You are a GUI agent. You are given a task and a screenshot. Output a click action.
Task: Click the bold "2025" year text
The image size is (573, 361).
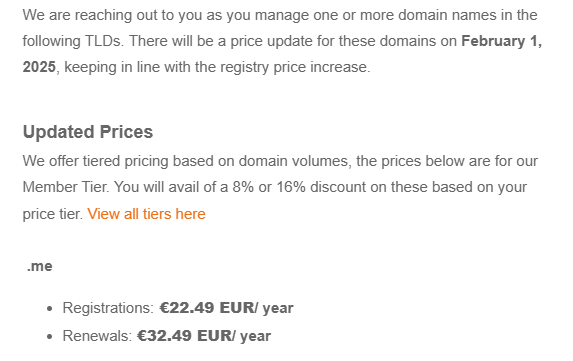click(x=39, y=67)
